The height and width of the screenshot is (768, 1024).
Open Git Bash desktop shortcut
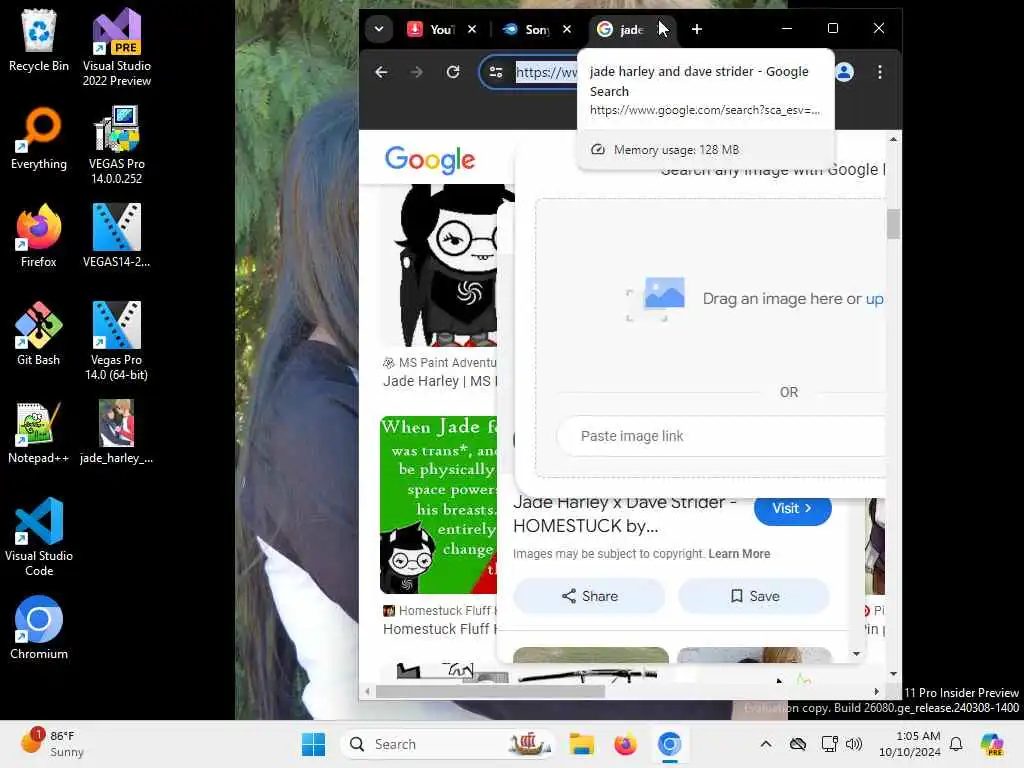click(39, 334)
